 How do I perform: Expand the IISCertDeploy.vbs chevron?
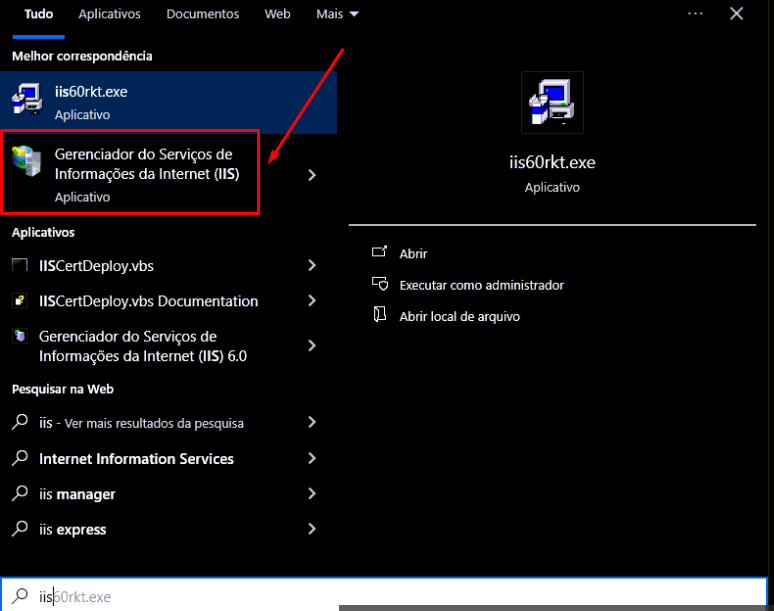click(311, 266)
